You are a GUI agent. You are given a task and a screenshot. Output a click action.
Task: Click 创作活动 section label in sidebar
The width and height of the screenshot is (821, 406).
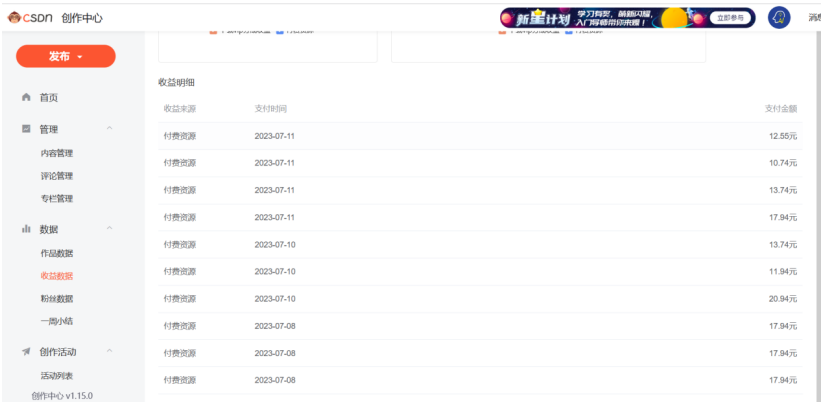click(x=58, y=352)
